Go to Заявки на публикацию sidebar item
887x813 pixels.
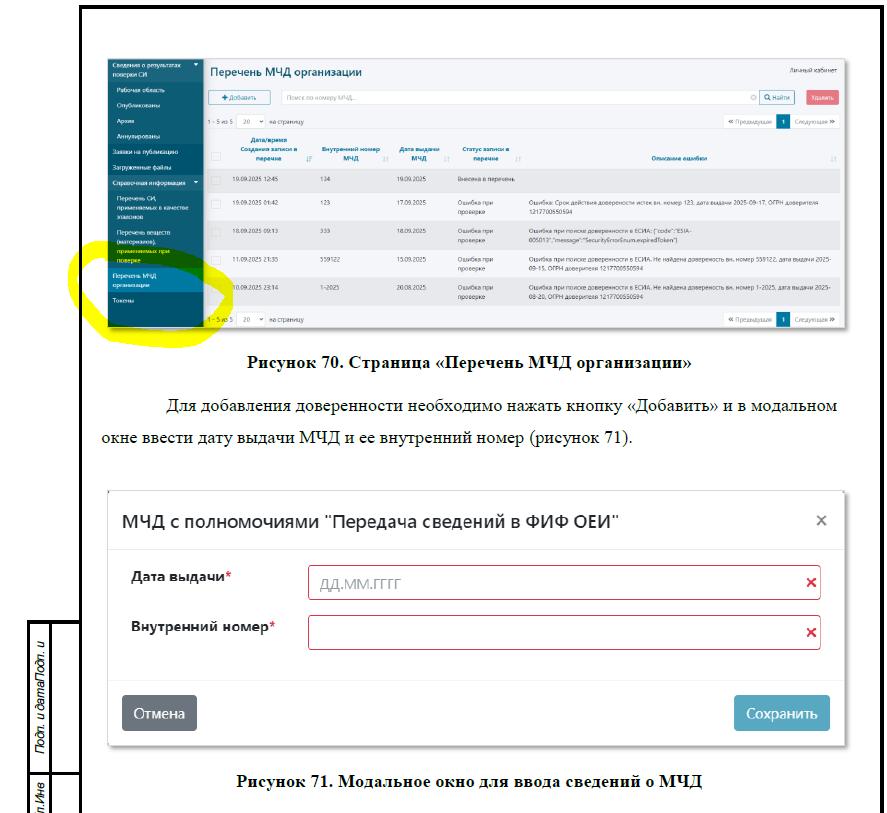[145, 152]
